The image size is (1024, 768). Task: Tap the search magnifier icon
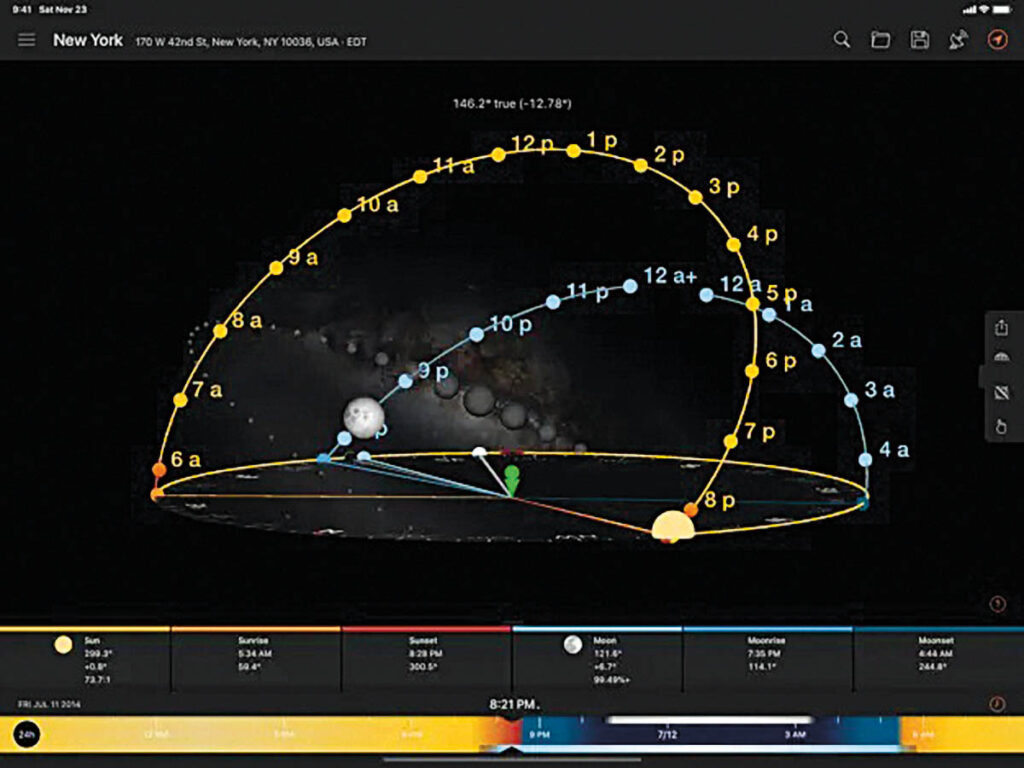pos(842,40)
